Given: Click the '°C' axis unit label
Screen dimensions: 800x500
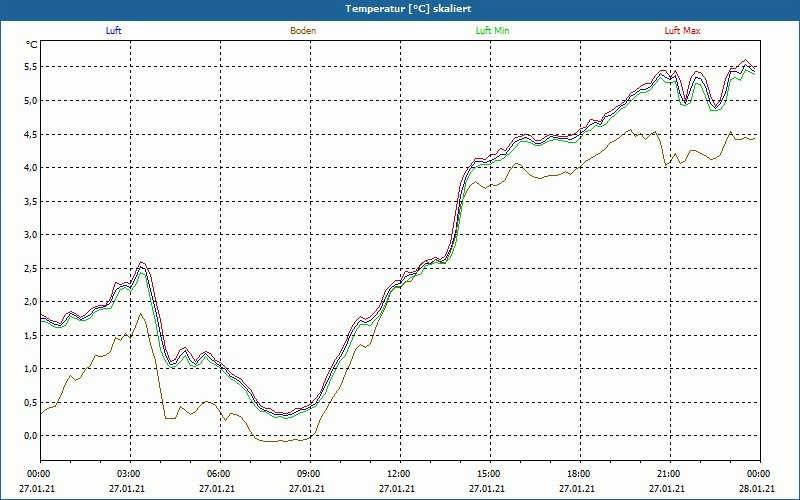Looking at the screenshot, I should click(x=32, y=45).
